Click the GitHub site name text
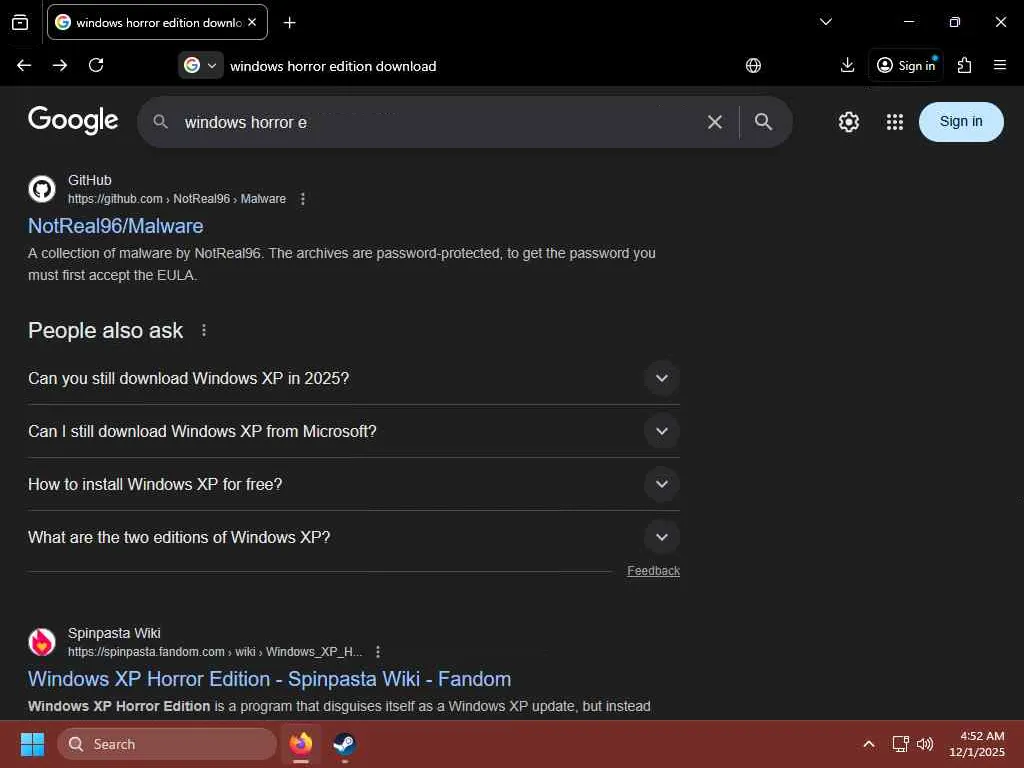The image size is (1024, 768). click(x=89, y=180)
